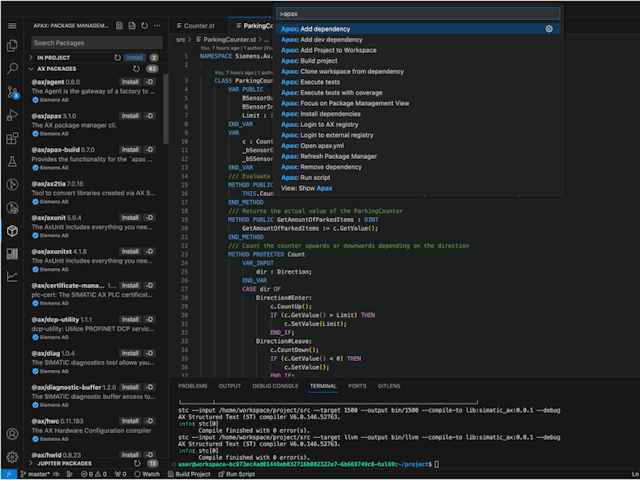The image size is (640, 480).
Task: Install @ax/apax as dev dependency (-D)
Action: click(149, 116)
